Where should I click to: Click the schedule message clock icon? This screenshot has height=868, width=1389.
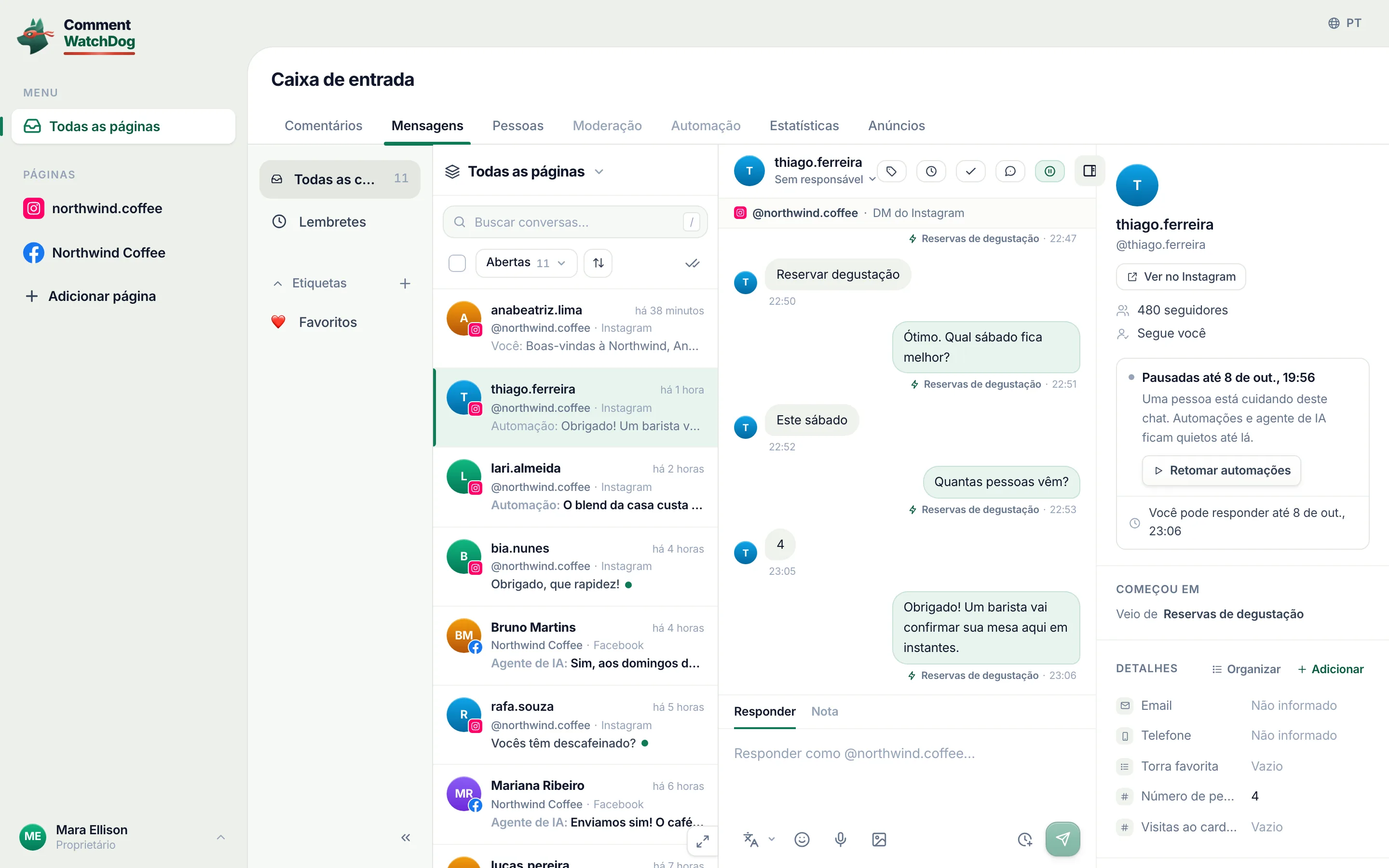(x=1024, y=839)
